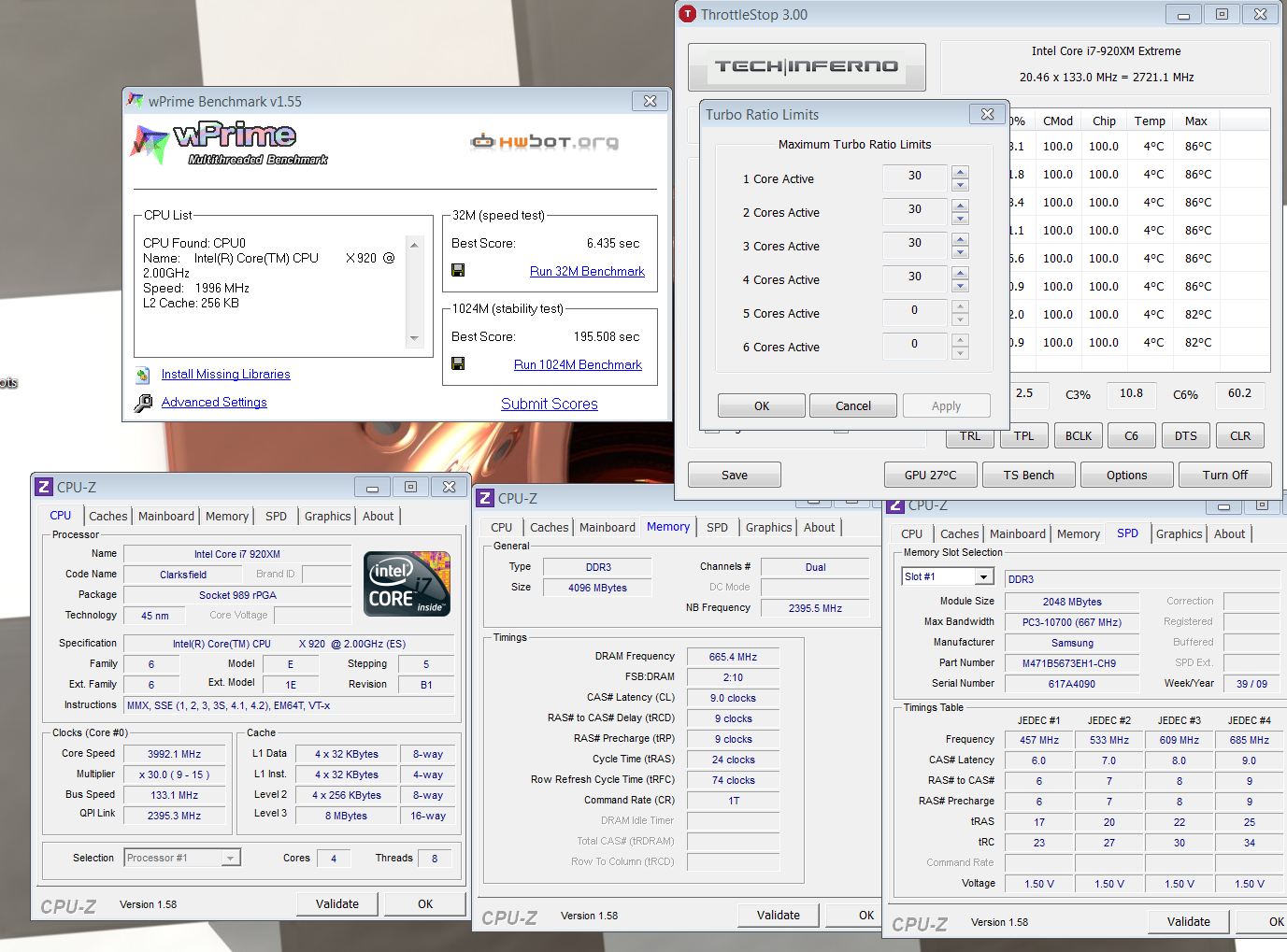Click the Z icon of the CPU-Z Memory window
This screenshot has height=952, width=1287.
click(485, 498)
